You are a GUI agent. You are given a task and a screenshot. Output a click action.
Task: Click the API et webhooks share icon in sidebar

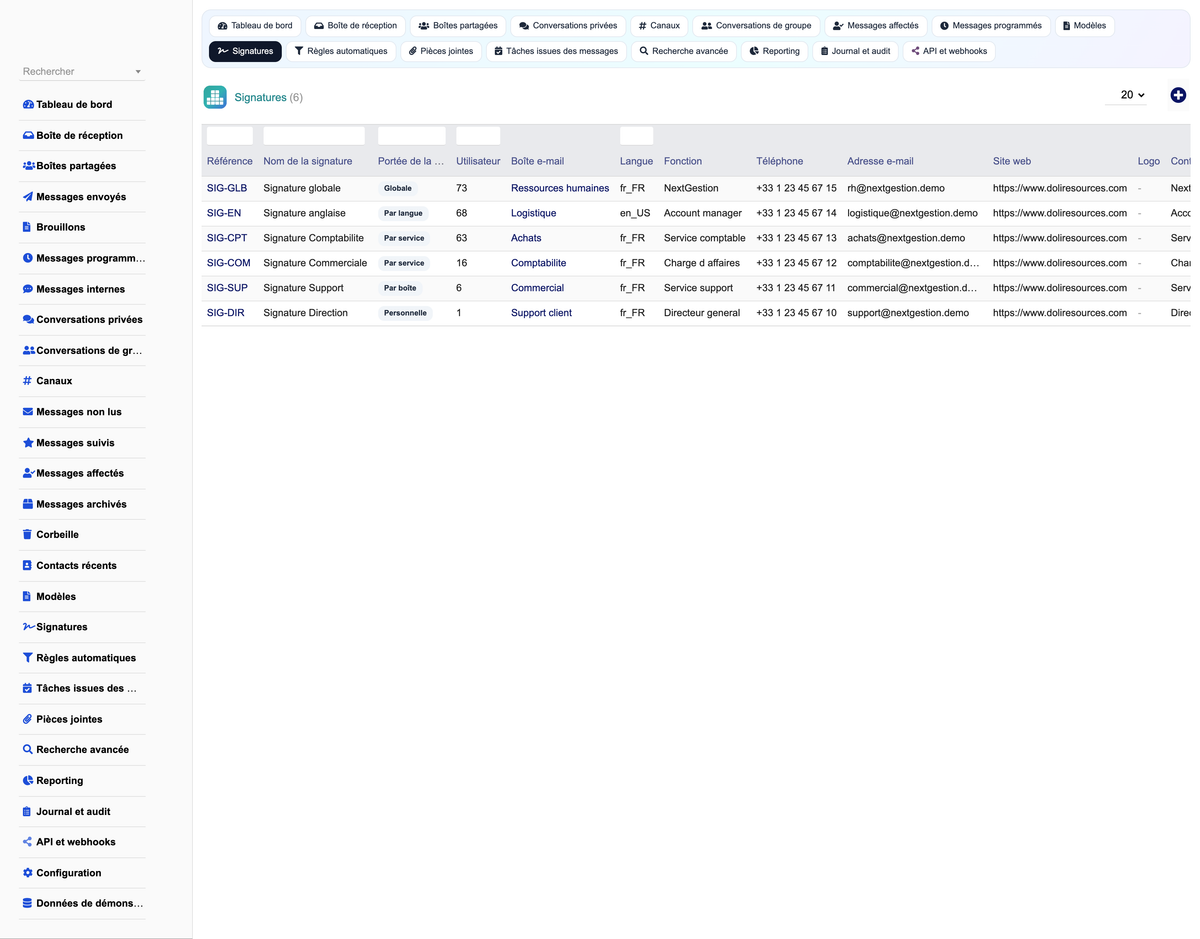coord(27,842)
